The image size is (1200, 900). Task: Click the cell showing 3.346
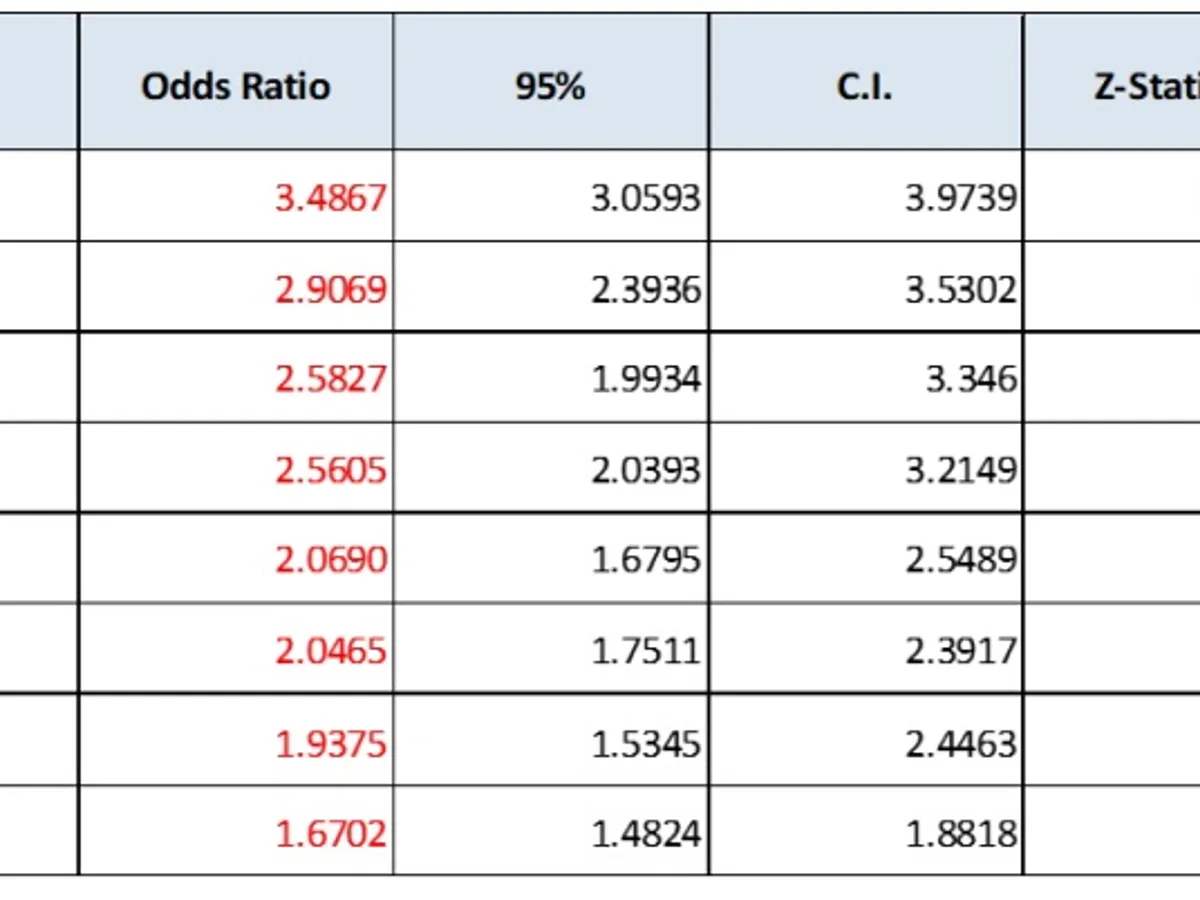971,379
